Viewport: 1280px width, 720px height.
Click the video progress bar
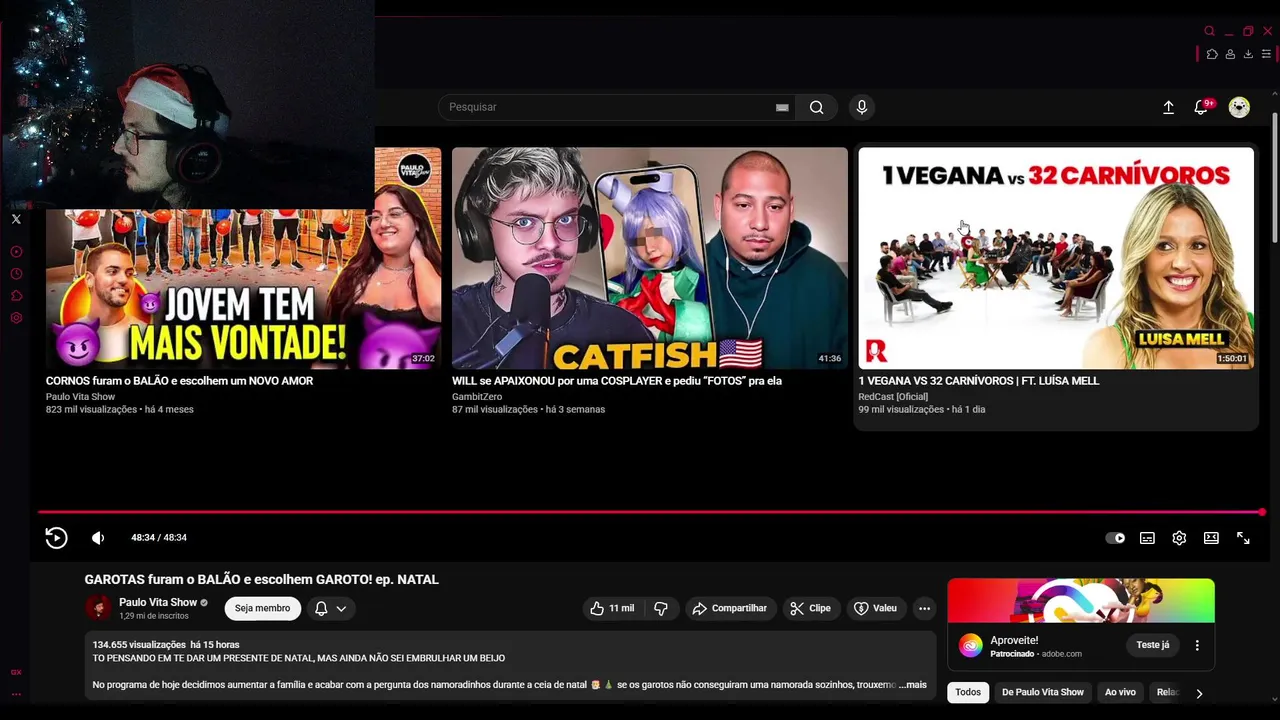(x=650, y=512)
